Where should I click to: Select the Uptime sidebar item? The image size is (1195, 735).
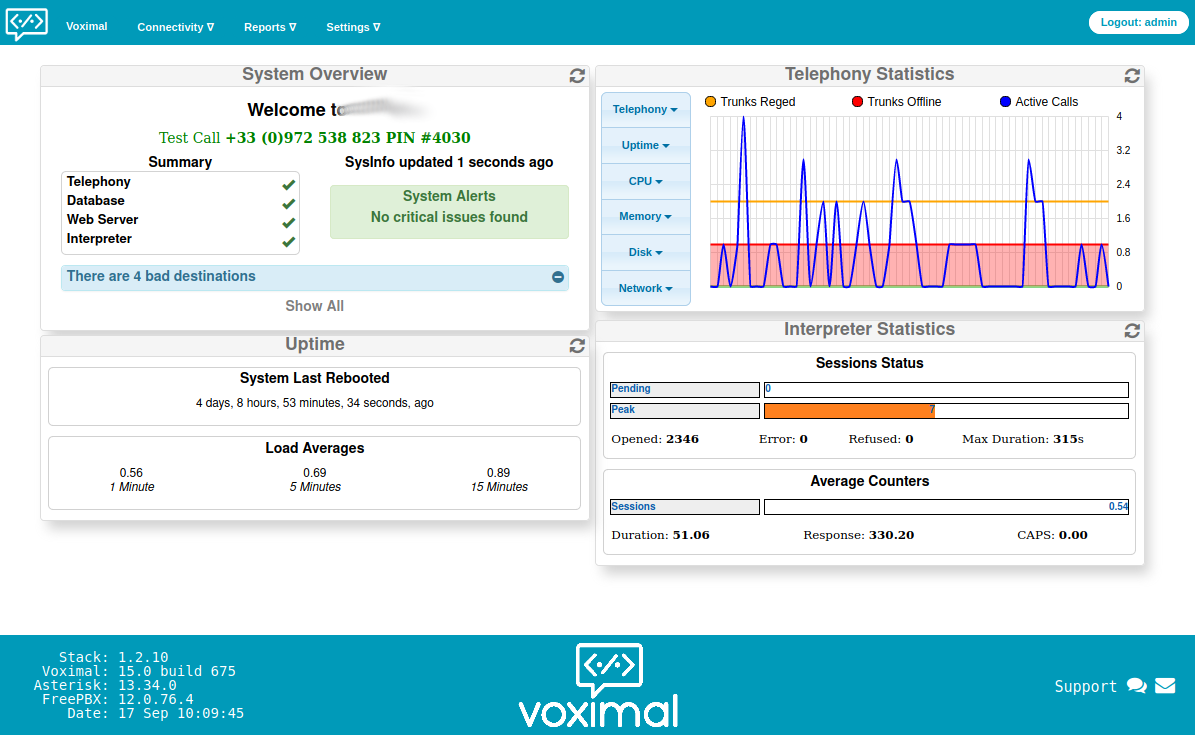(x=645, y=145)
